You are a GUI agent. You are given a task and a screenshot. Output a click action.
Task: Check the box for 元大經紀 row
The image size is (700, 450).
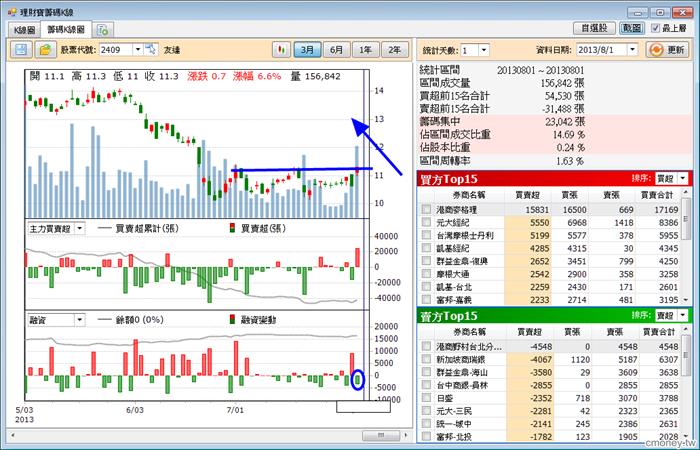coord(427,222)
